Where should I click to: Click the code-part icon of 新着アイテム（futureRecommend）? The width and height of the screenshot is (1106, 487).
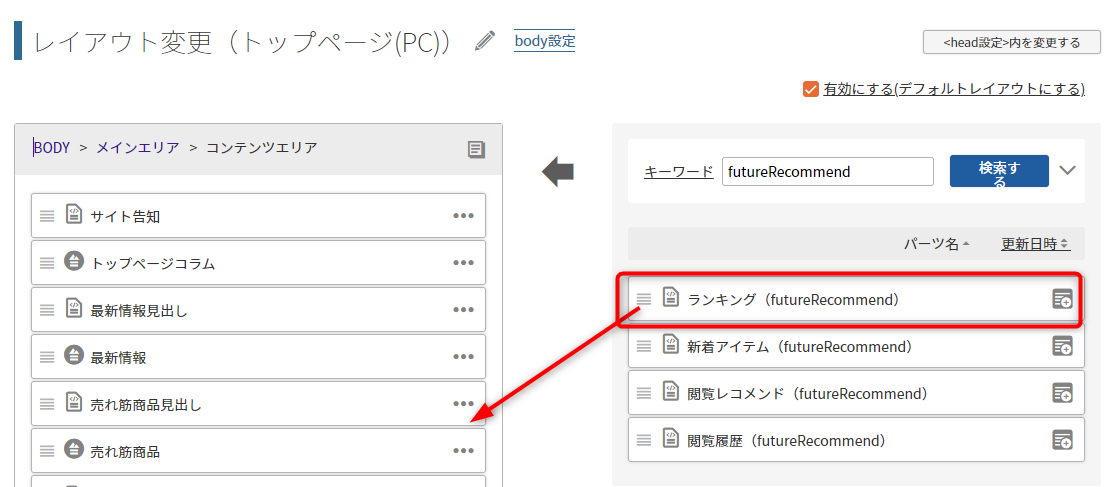pyautogui.click(x=671, y=344)
